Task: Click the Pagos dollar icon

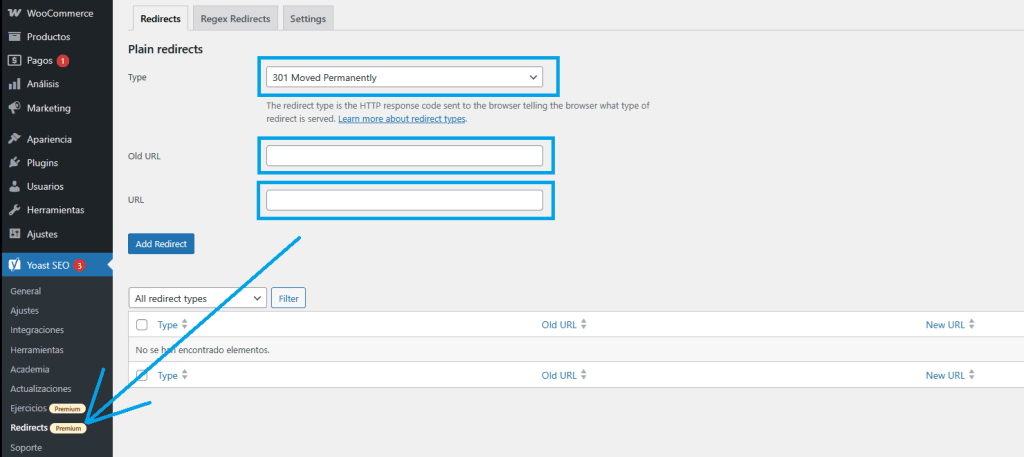Action: point(15,60)
